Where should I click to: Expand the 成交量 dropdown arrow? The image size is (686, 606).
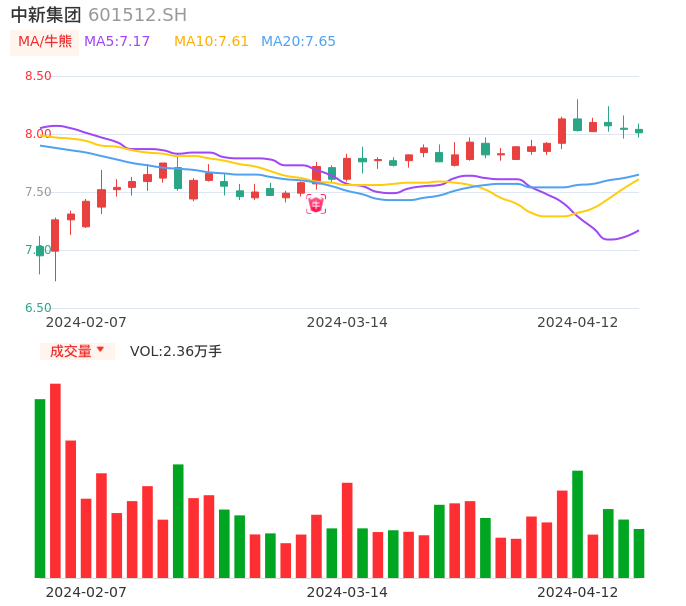[100, 350]
